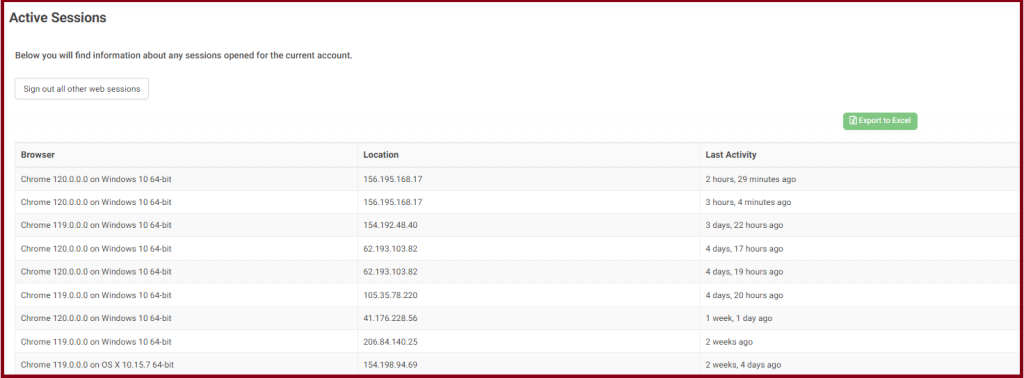
Task: Click the Chrome 119 browser cell in the 4 days, 20 hours row
Action: (186, 295)
